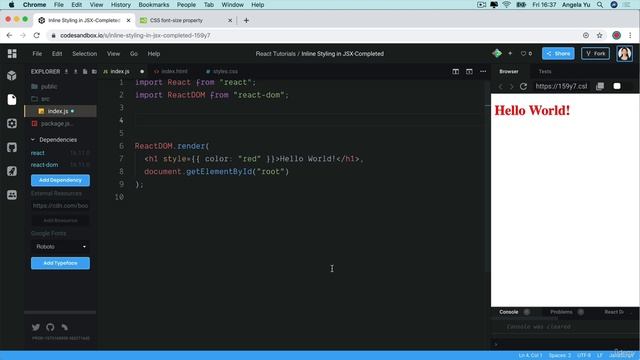Open Configuration Files gear icon in sidebar
The image size is (640, 360).
point(12,123)
